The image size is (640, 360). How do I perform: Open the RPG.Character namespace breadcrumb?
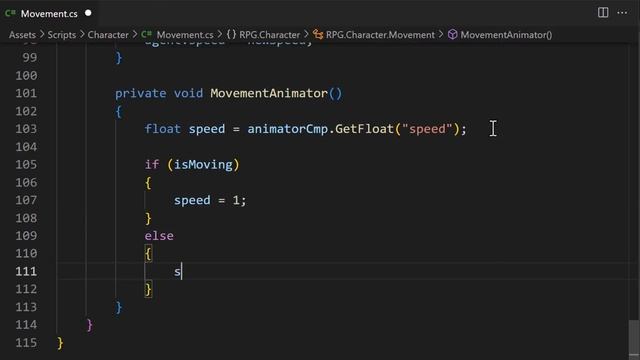269,35
